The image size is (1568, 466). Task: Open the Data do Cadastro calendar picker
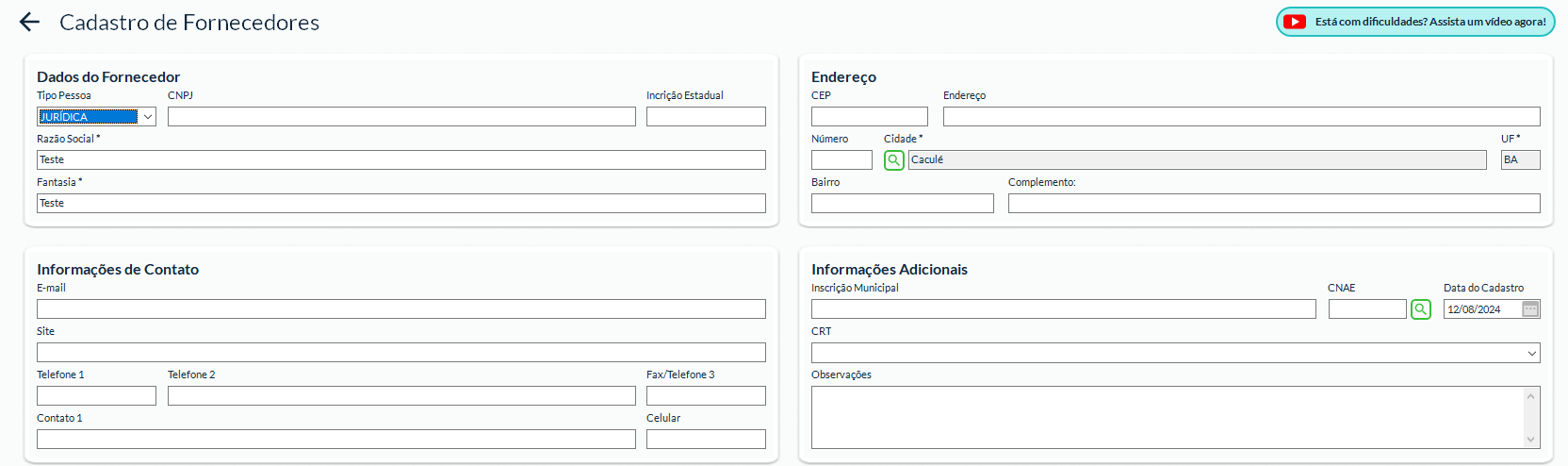click(1530, 309)
